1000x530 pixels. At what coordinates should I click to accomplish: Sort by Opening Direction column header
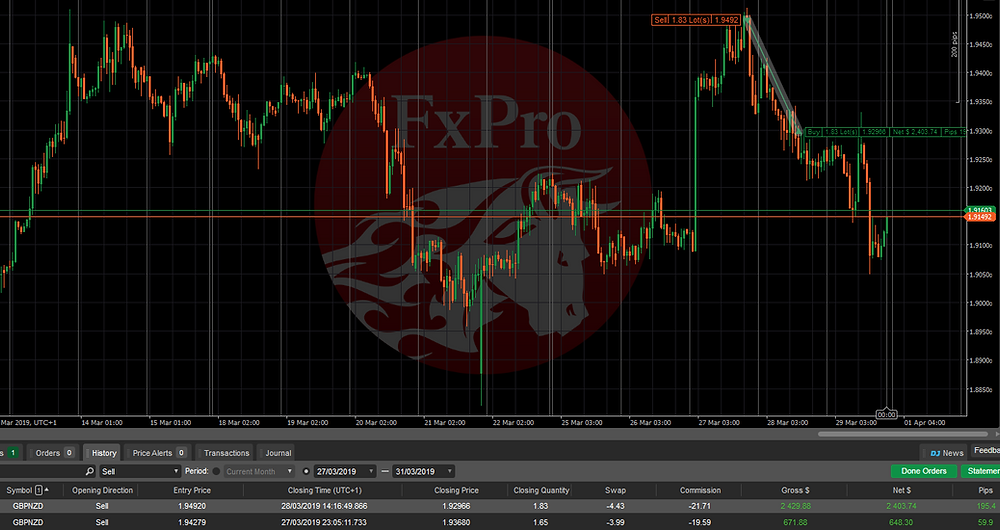click(x=102, y=490)
